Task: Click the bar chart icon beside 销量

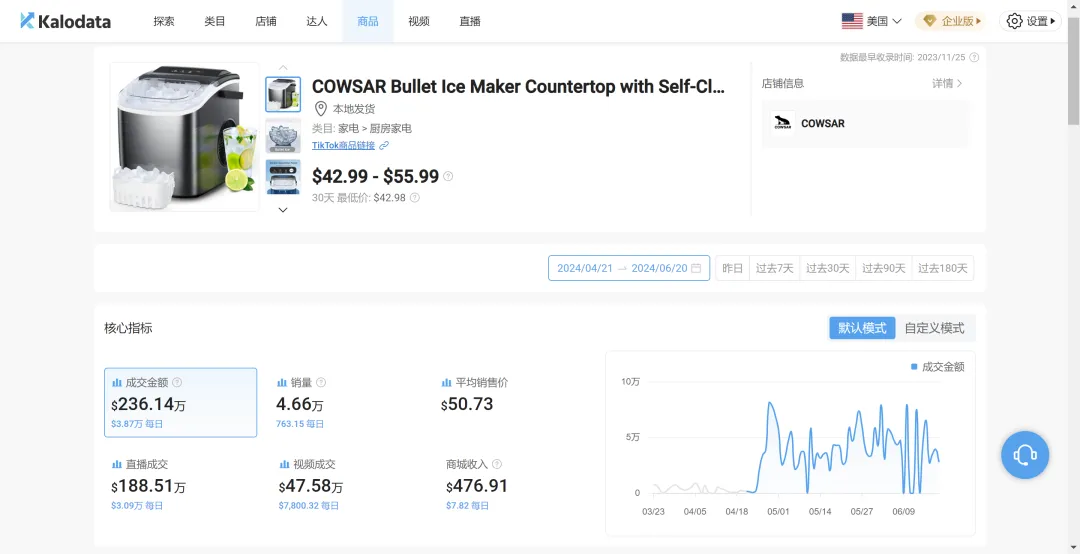Action: coord(282,382)
